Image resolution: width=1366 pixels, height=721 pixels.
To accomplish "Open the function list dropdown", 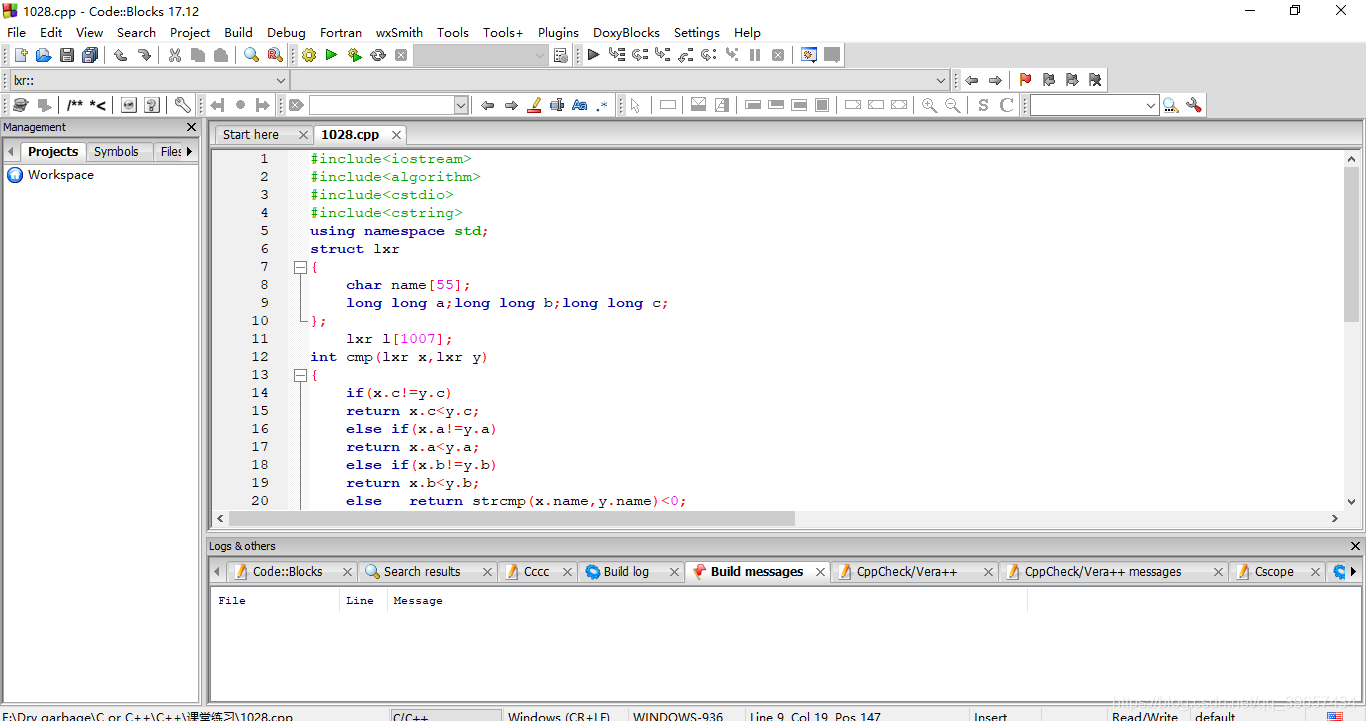I will (x=941, y=80).
